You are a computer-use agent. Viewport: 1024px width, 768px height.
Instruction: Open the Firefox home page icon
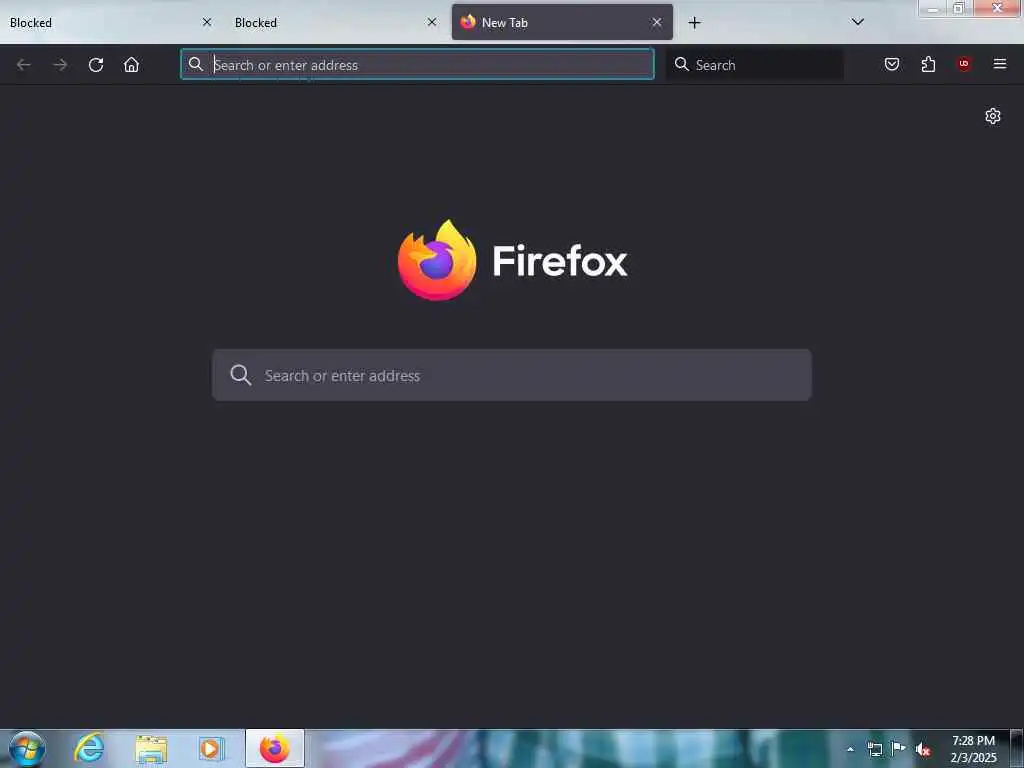click(x=131, y=65)
